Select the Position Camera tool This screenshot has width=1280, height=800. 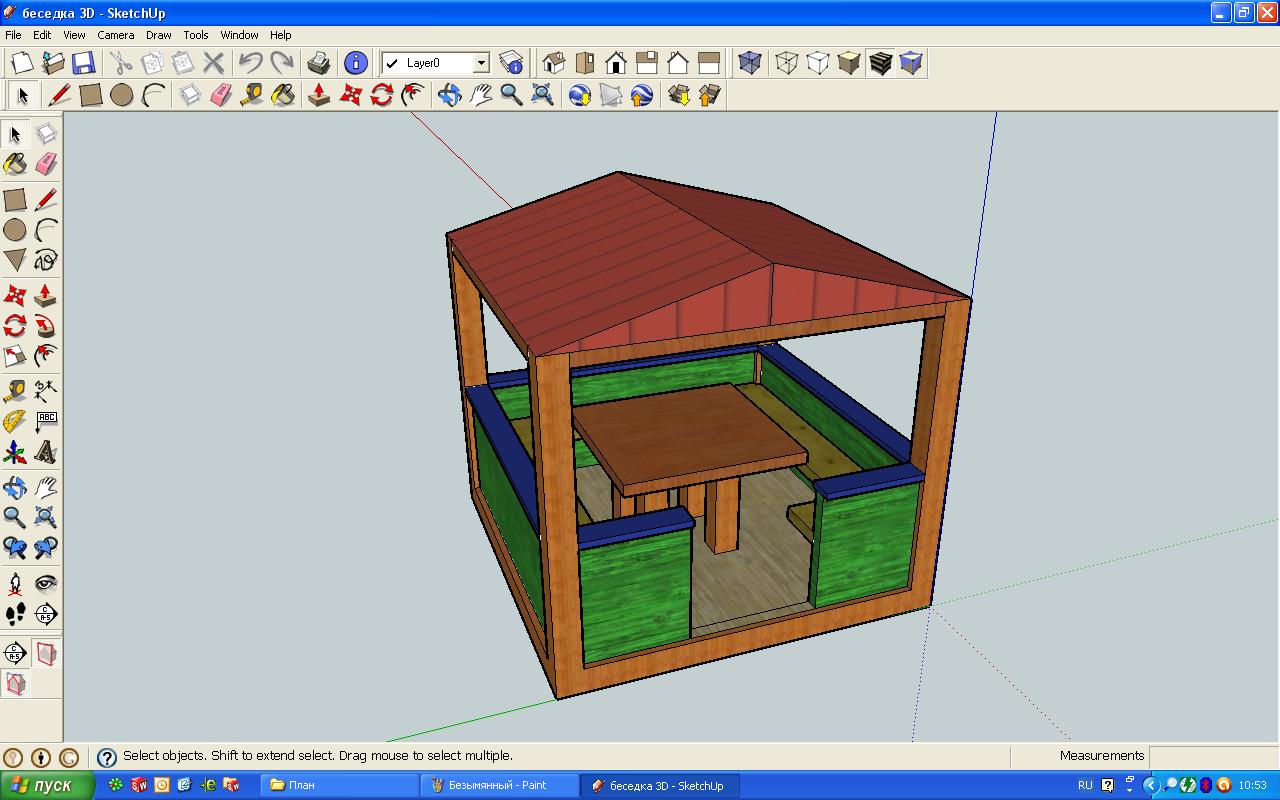click(x=15, y=583)
